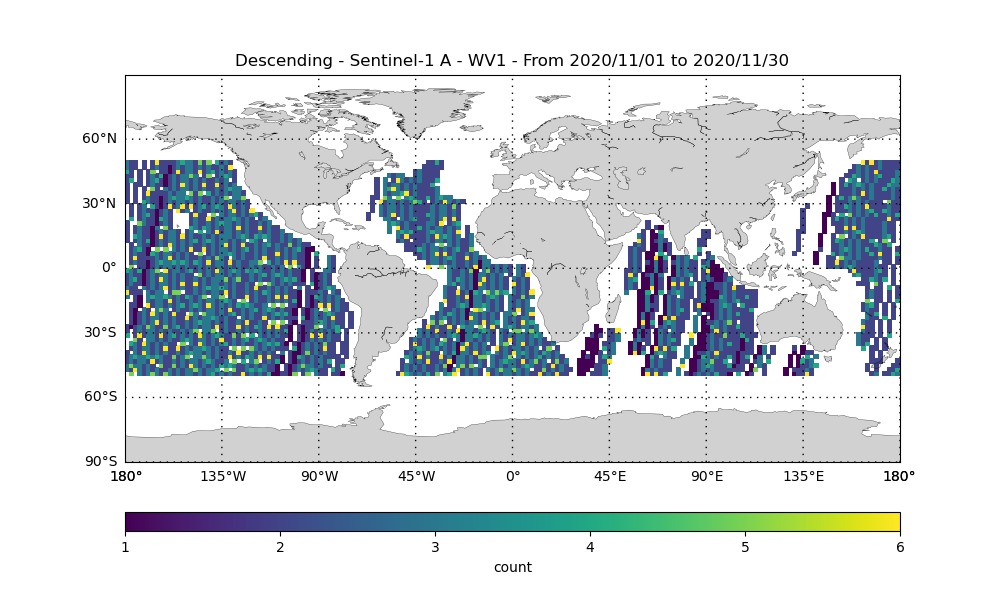Click the 60°S latitude label
Image resolution: width=1000 pixels, height=600 pixels.
(x=100, y=397)
